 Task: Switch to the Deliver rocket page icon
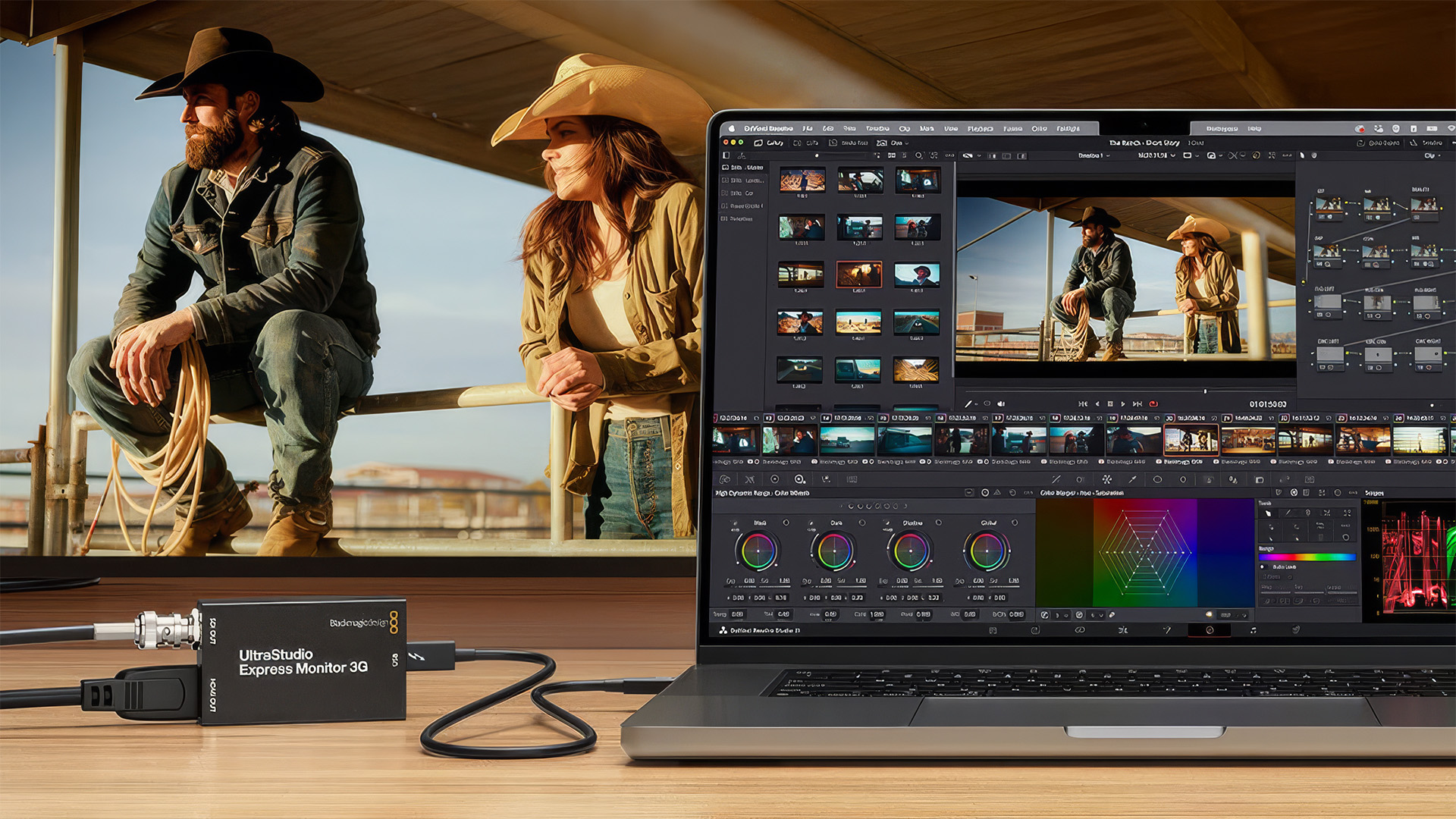pyautogui.click(x=1296, y=629)
